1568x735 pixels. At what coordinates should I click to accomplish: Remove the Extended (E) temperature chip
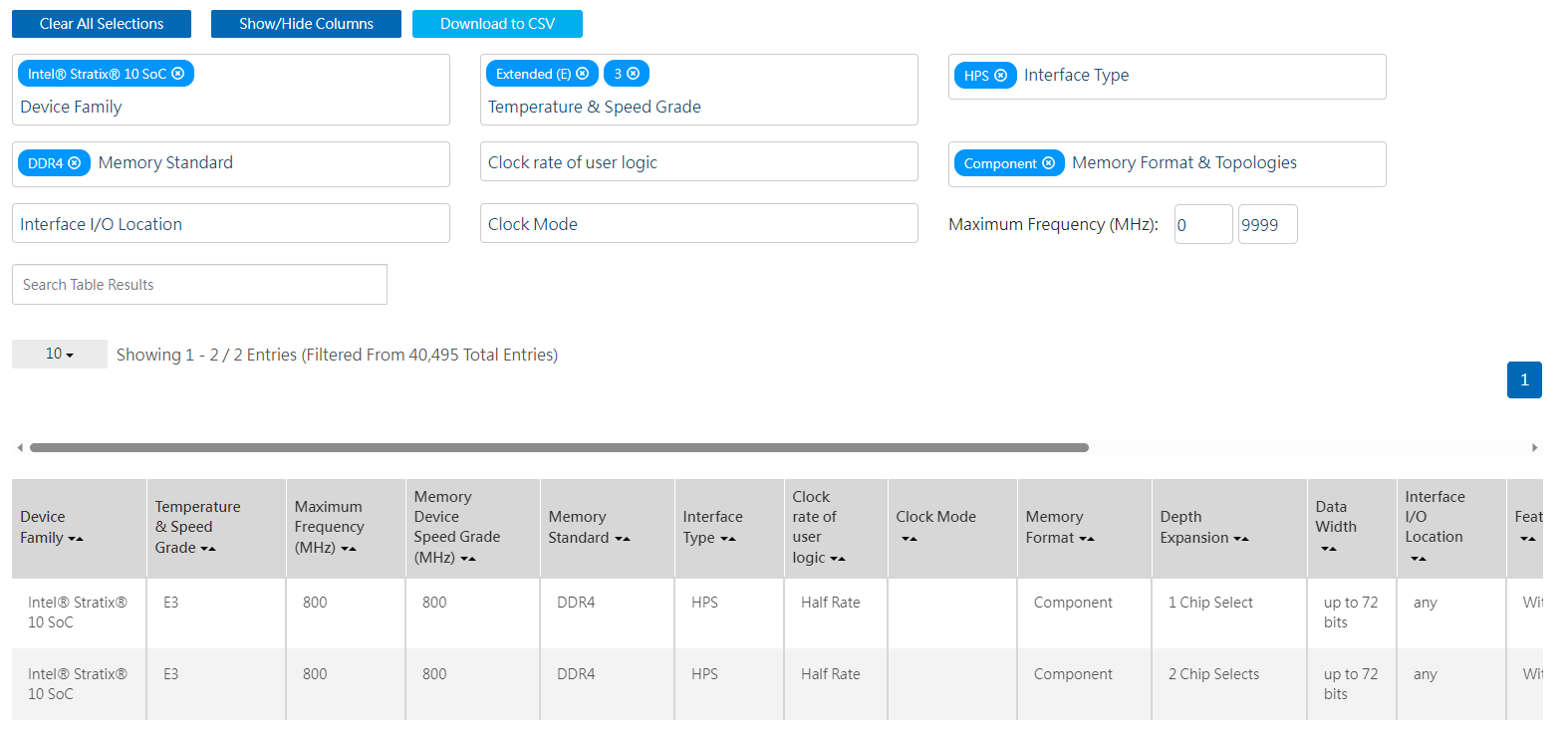(x=583, y=74)
